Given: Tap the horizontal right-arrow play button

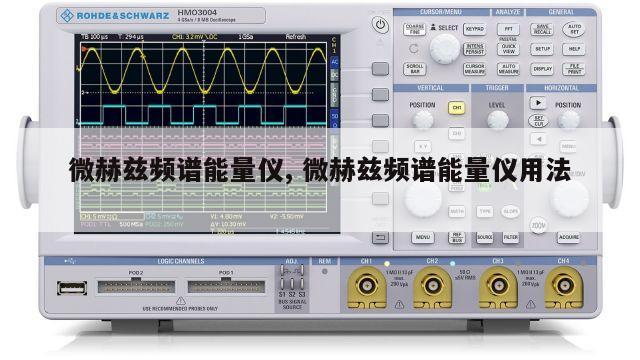Looking at the screenshot, I should (x=538, y=103).
